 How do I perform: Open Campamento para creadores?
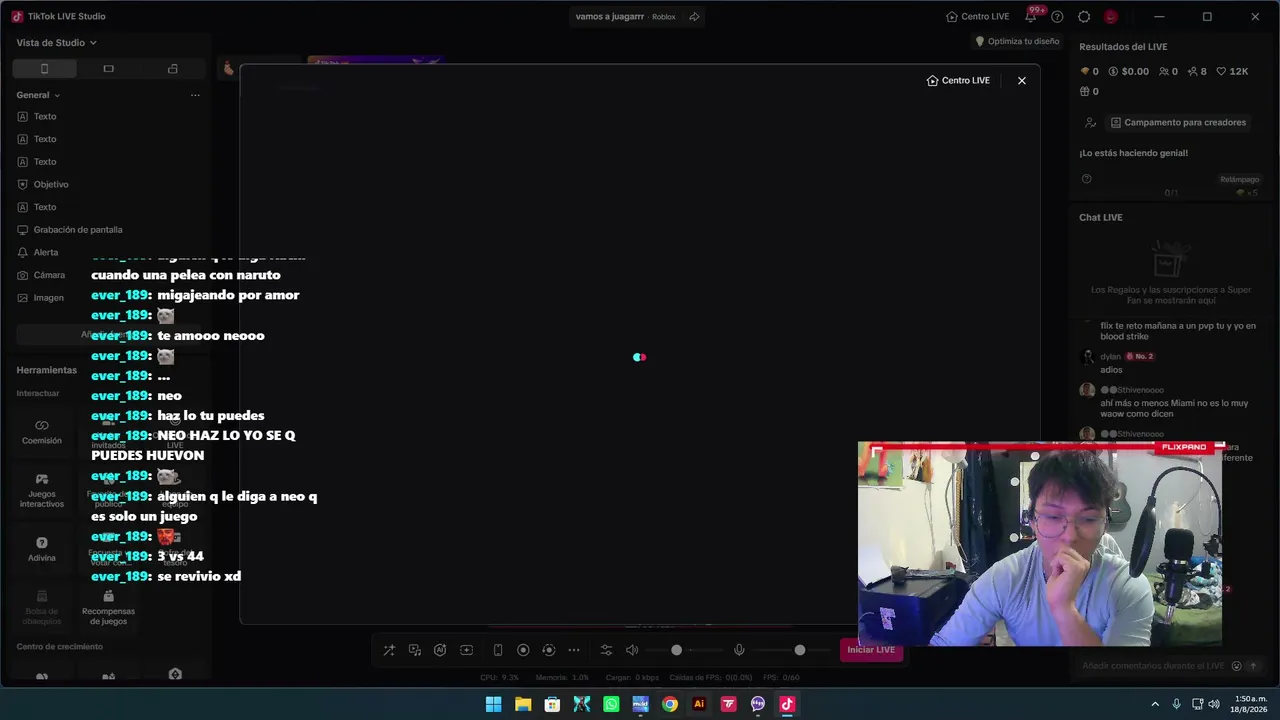[1178, 123]
